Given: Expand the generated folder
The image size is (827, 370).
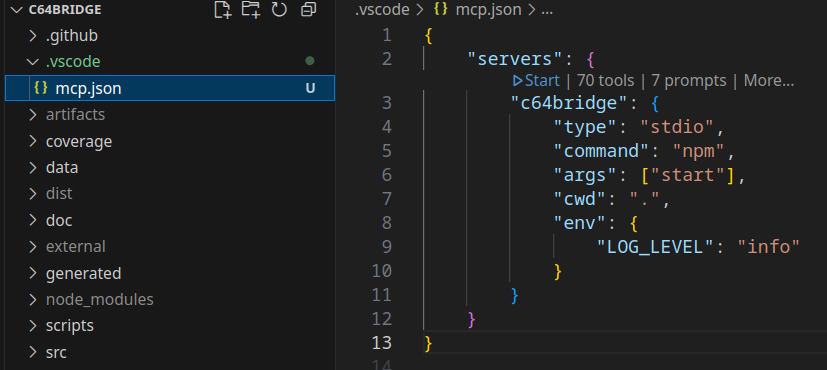Looking at the screenshot, I should coord(33,273).
